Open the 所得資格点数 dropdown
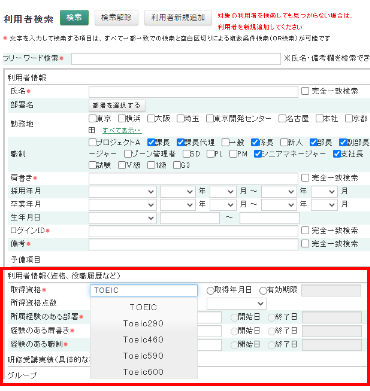370x391 pixels. point(236,304)
